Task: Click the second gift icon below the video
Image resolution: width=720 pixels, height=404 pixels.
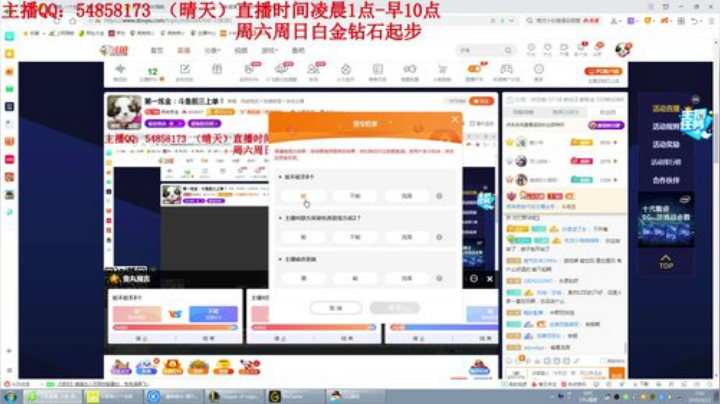Action: (x=147, y=367)
